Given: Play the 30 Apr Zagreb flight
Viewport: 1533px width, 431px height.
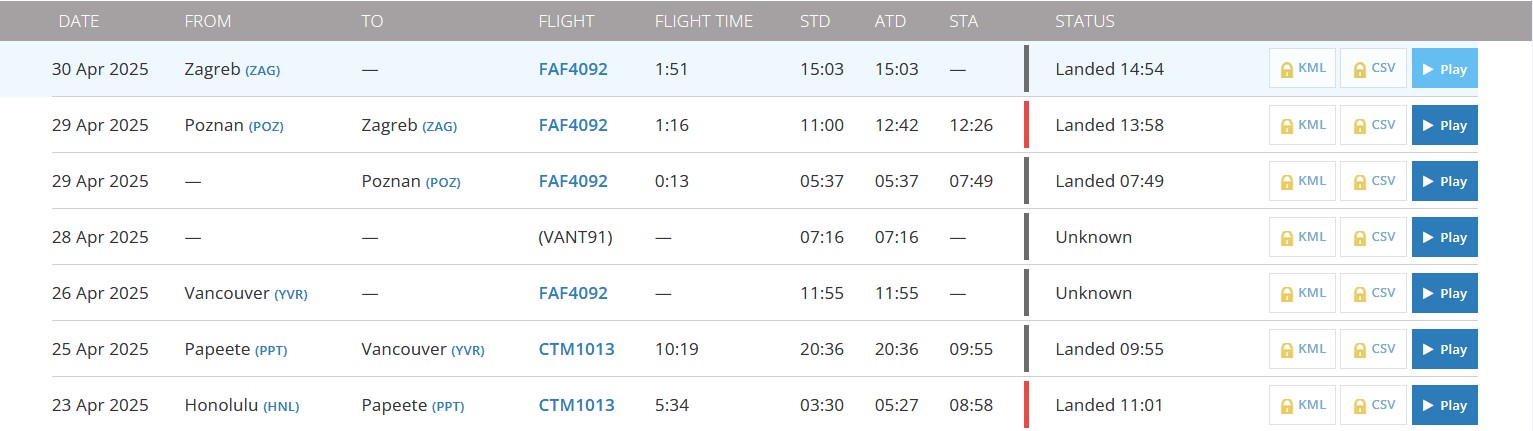Looking at the screenshot, I should (1444, 69).
